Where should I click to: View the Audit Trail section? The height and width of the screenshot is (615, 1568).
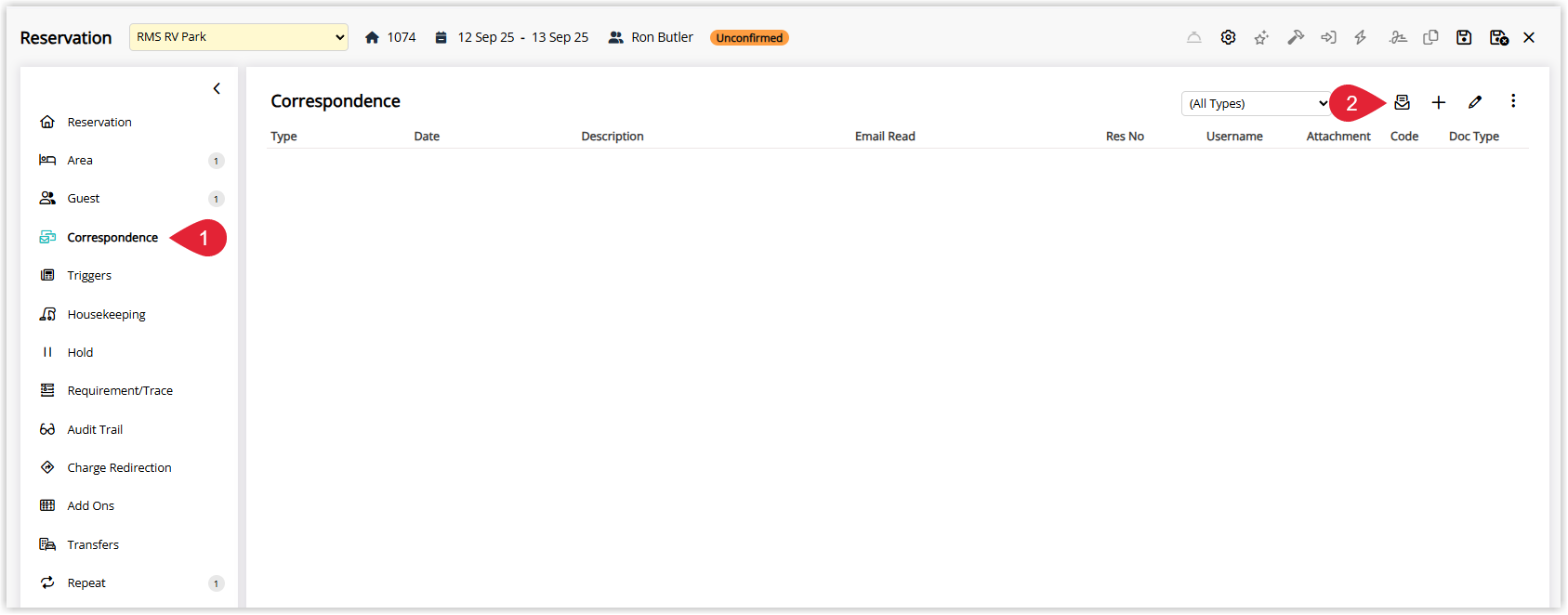click(95, 429)
